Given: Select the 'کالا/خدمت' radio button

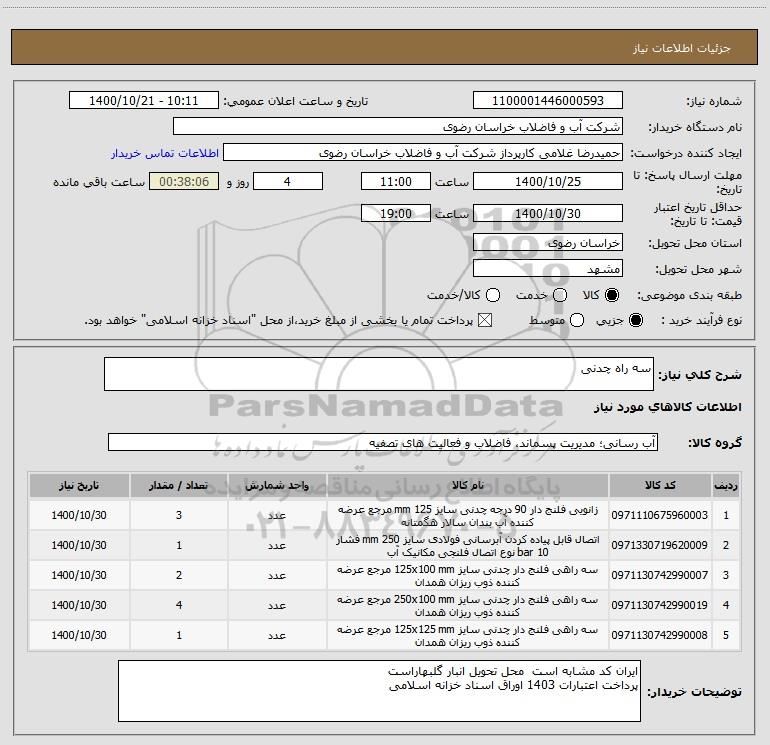Looking at the screenshot, I should point(493,295).
